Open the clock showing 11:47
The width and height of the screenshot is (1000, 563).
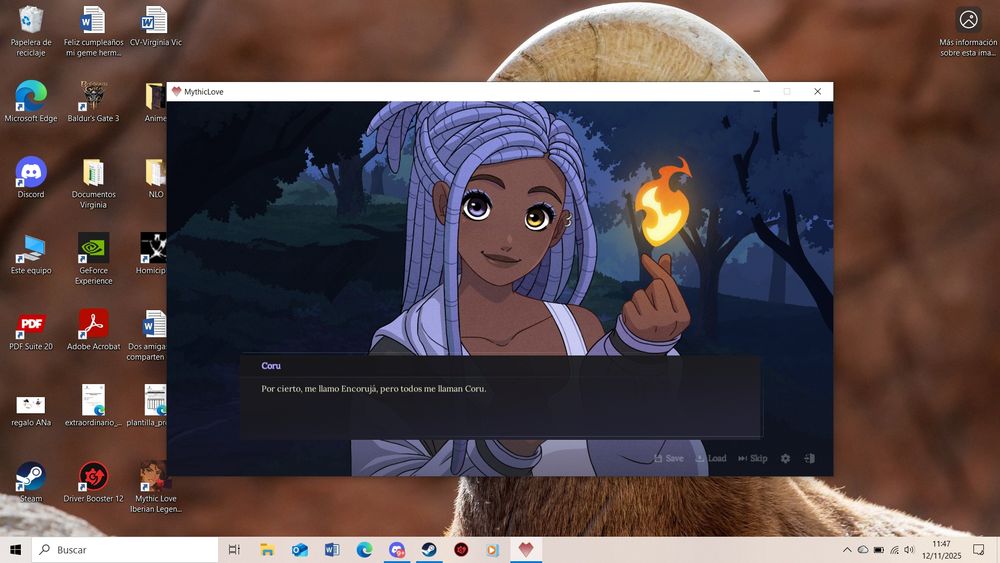[941, 550]
